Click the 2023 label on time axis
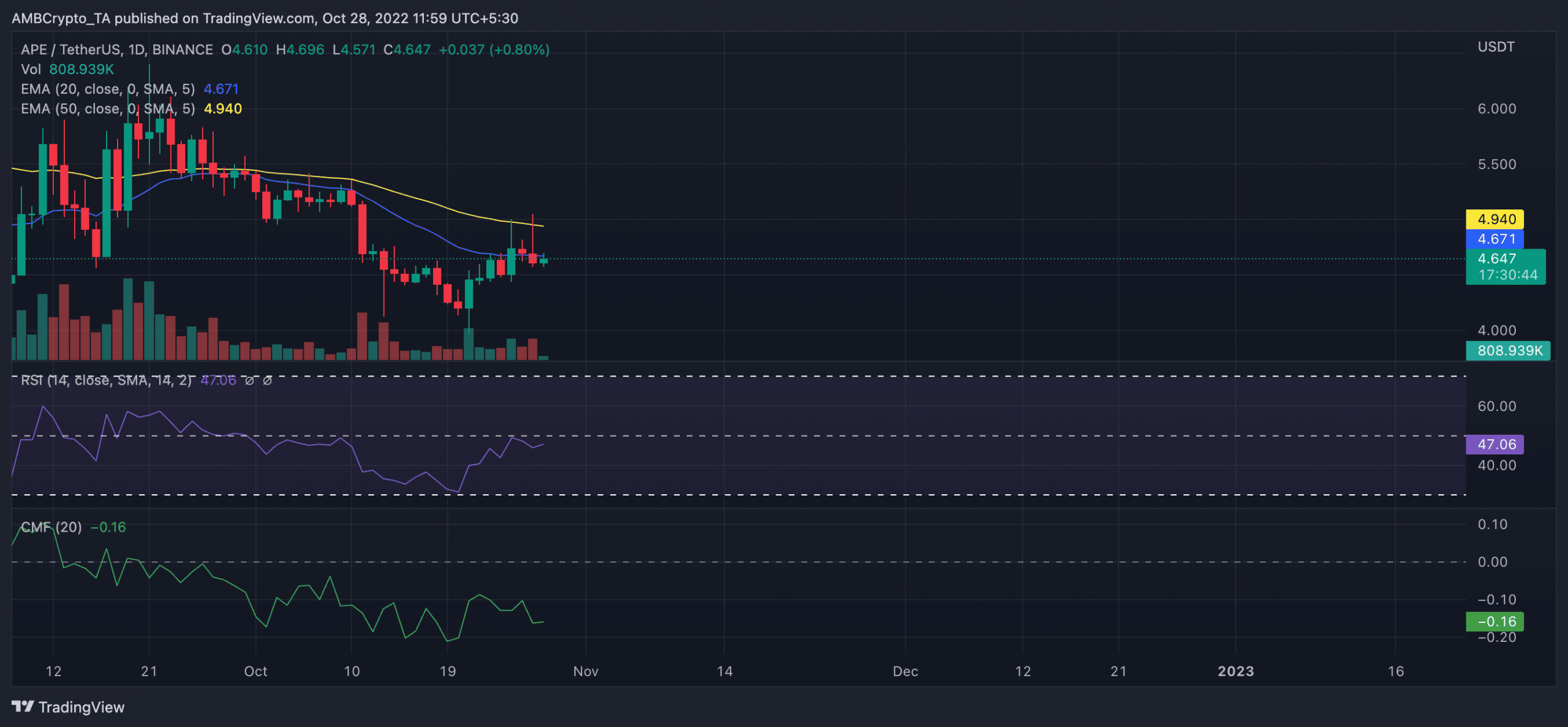The height and width of the screenshot is (727, 1568). click(x=1235, y=671)
